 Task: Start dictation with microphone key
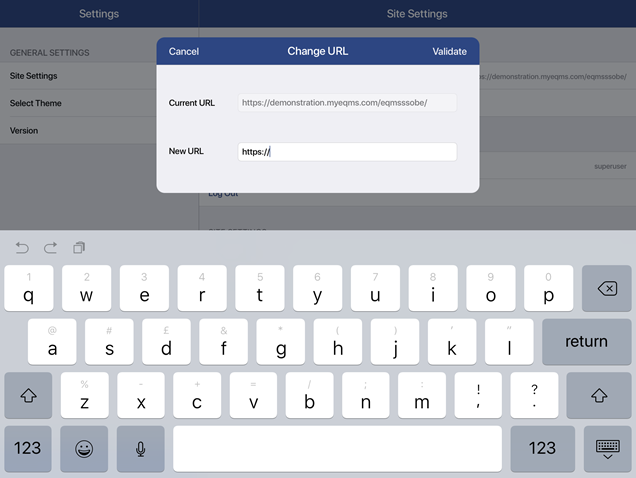coord(140,449)
